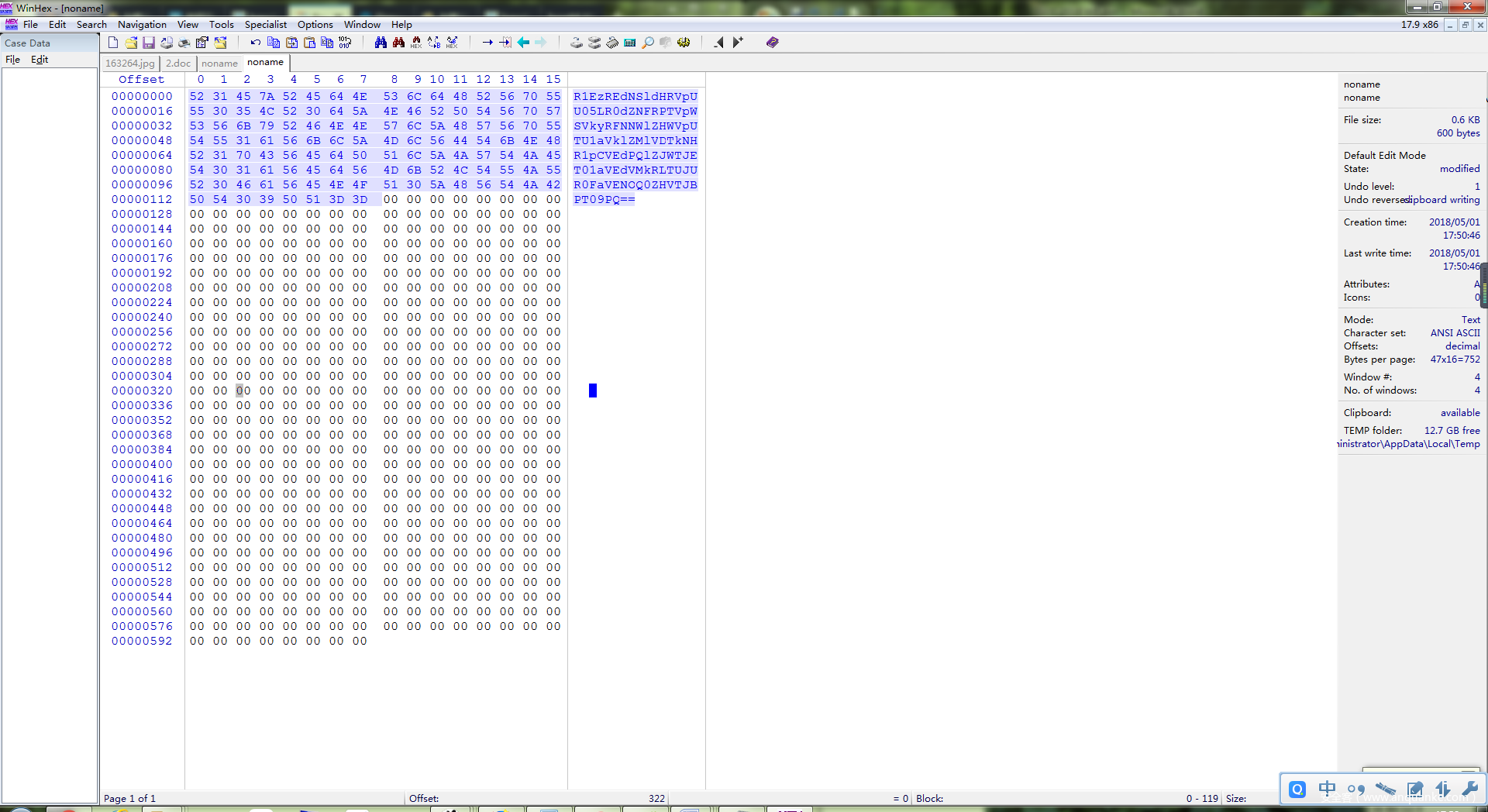Click the blue binoculars Find Text icon
1488x812 pixels.
381,43
